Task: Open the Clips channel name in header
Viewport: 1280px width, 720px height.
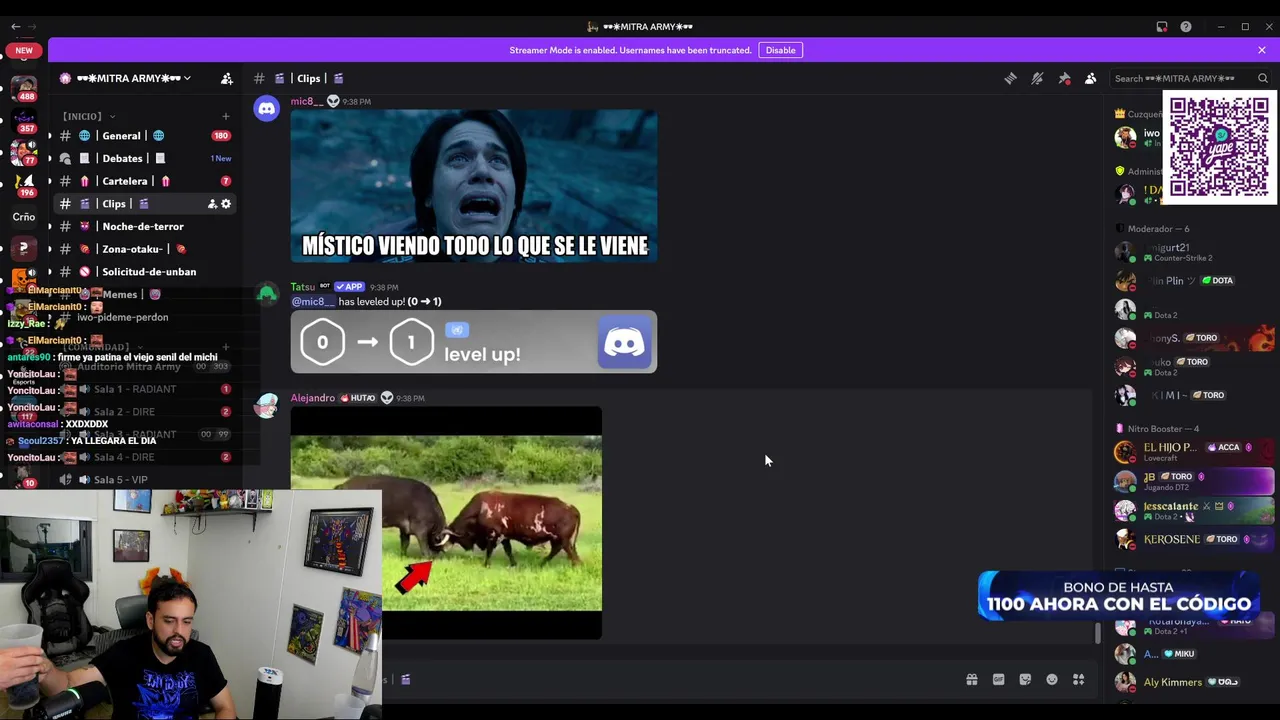Action: coord(308,78)
